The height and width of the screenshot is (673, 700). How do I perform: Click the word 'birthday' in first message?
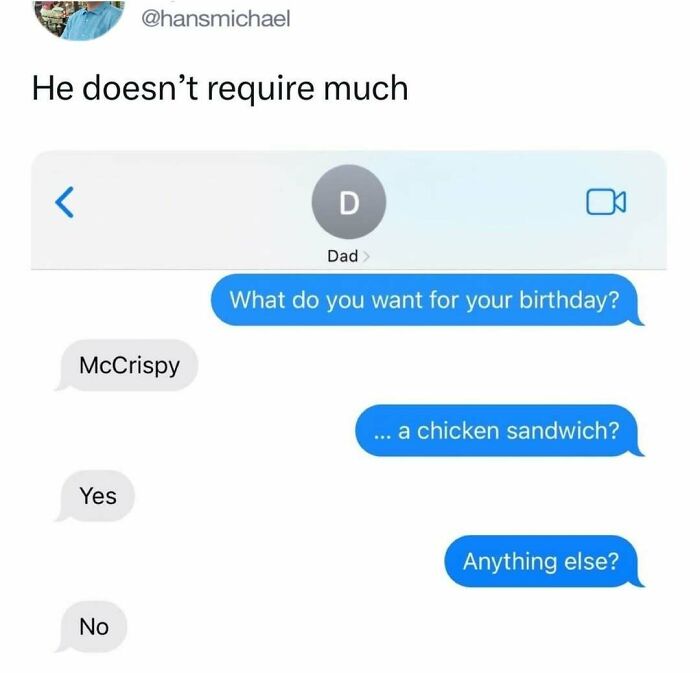point(569,300)
